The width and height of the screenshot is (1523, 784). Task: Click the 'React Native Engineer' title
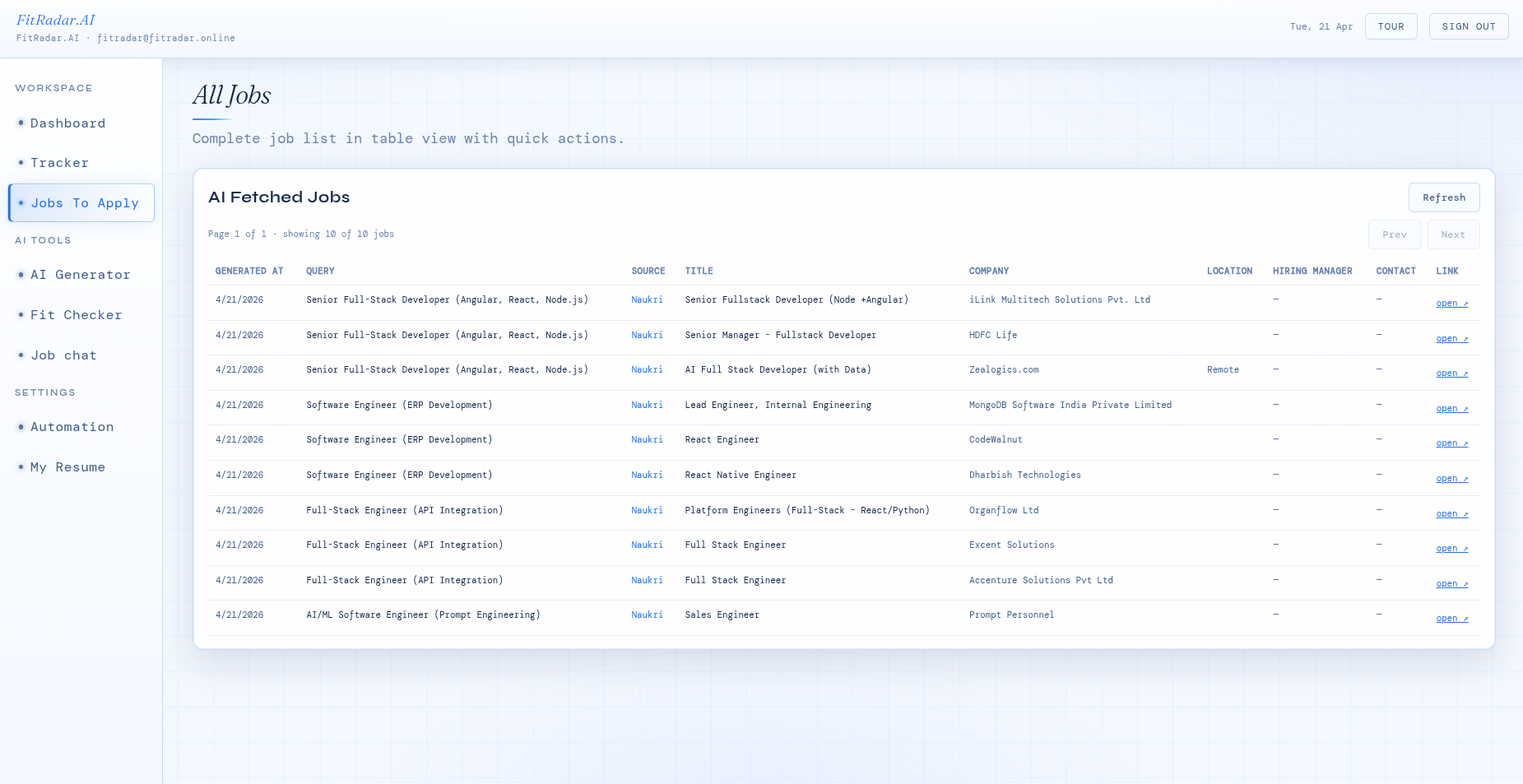coord(741,475)
